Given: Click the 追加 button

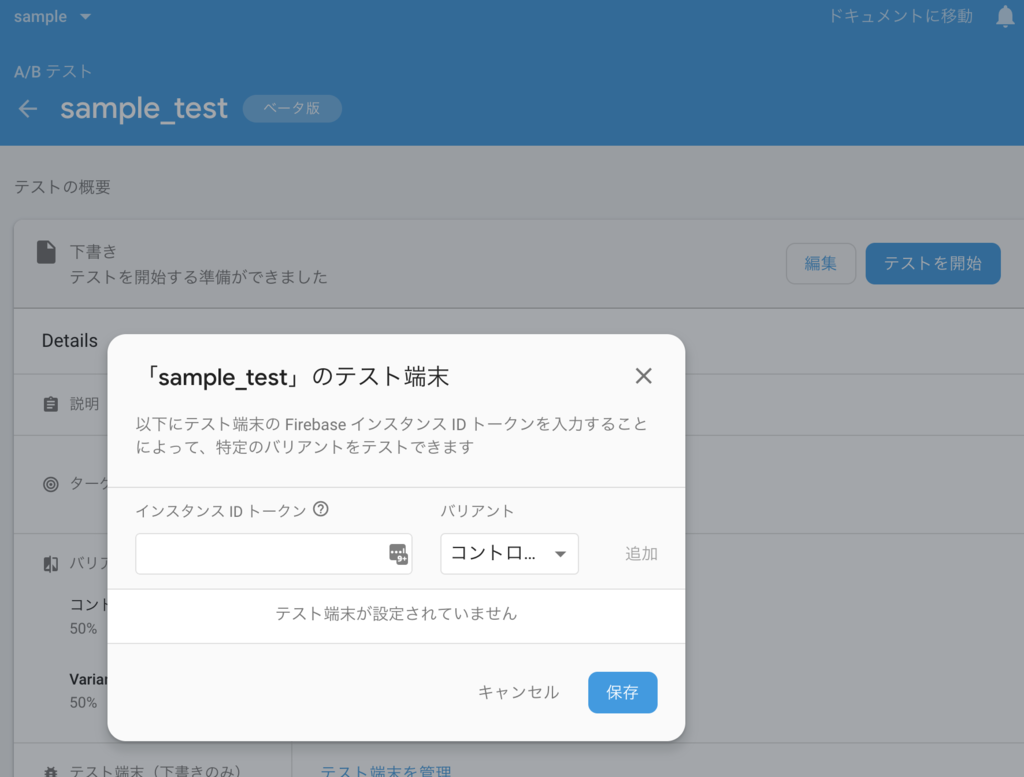Looking at the screenshot, I should click(x=641, y=554).
